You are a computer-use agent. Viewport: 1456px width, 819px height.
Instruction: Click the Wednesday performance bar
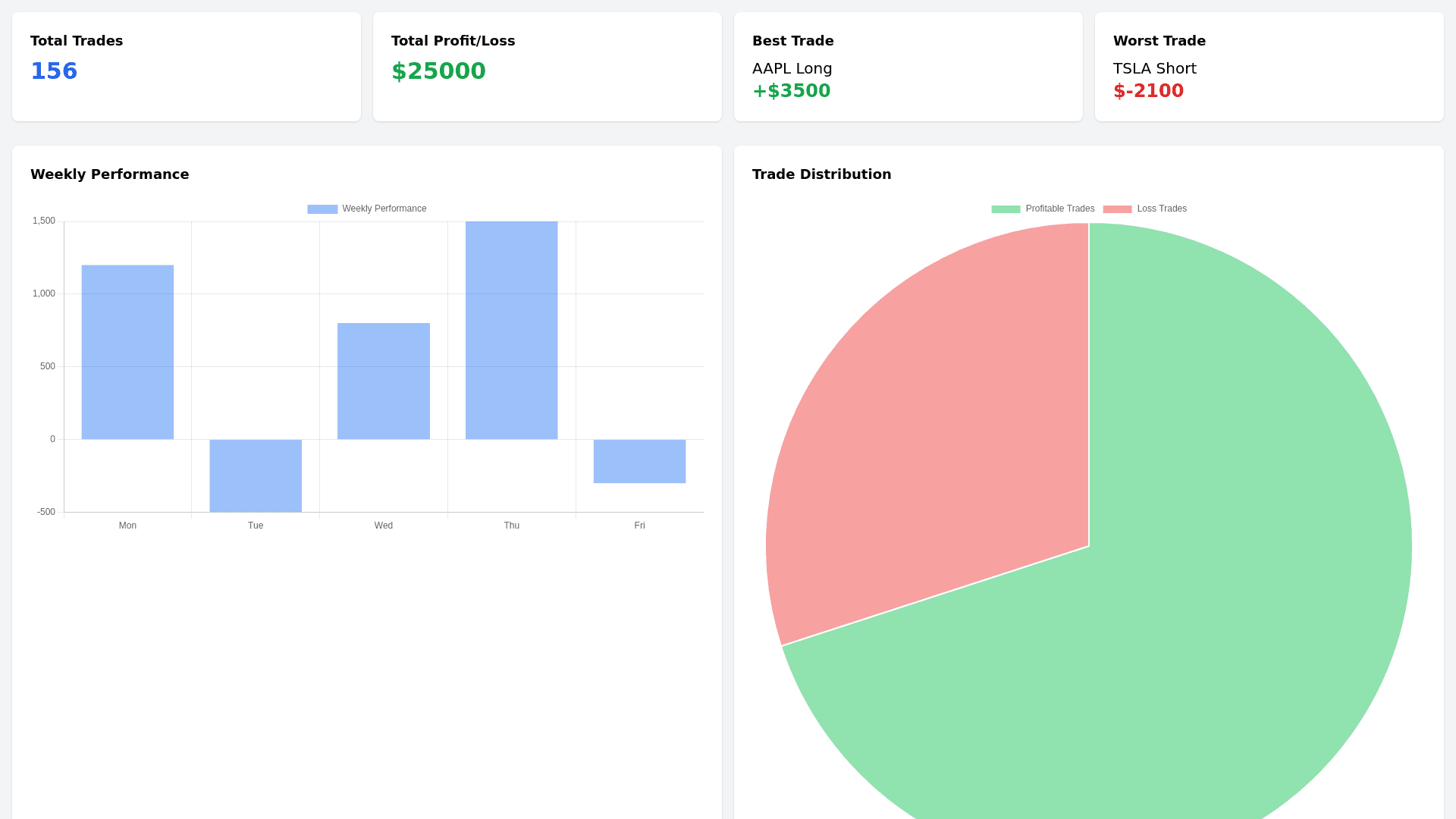point(384,381)
